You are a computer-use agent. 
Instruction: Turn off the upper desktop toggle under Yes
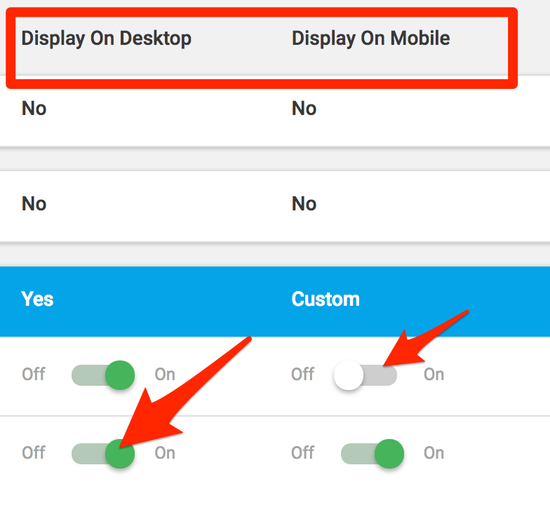pyautogui.click(x=103, y=375)
